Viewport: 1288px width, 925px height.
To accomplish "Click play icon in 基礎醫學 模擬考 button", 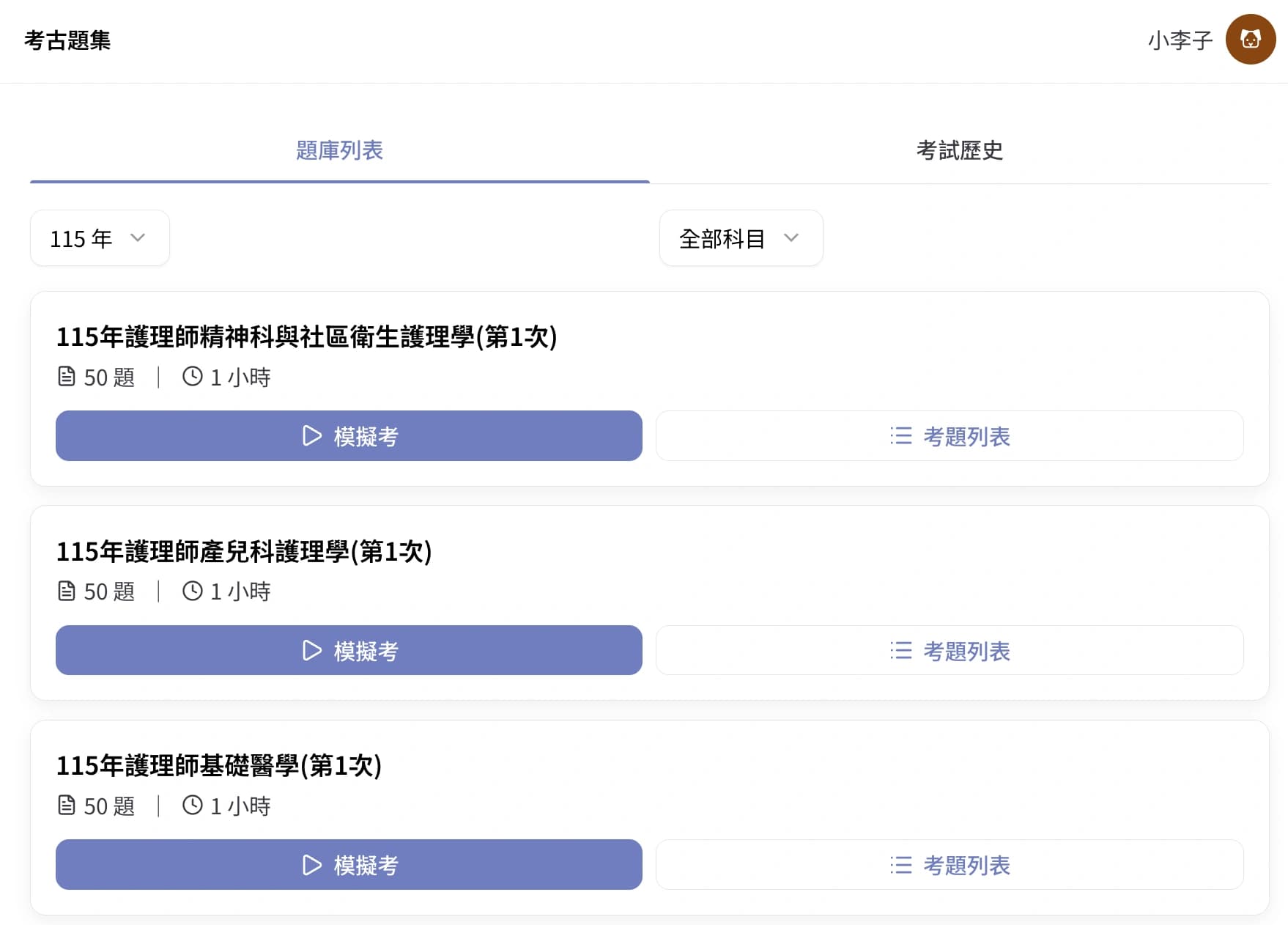I will [312, 865].
